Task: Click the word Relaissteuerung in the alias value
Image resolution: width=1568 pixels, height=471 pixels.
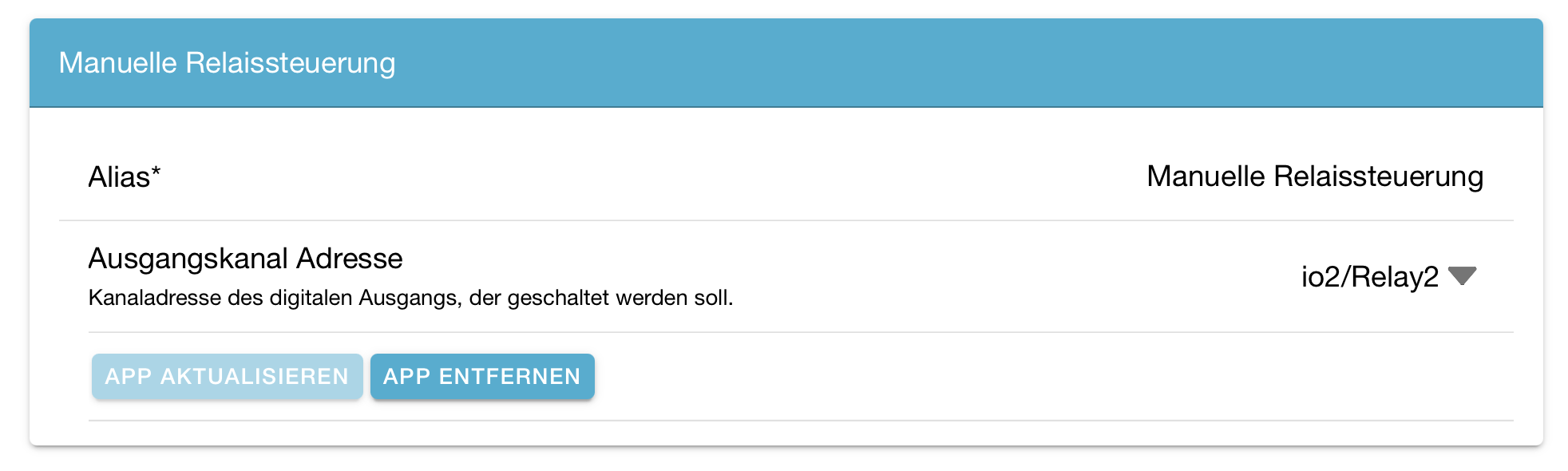Action: pyautogui.click(x=1378, y=176)
